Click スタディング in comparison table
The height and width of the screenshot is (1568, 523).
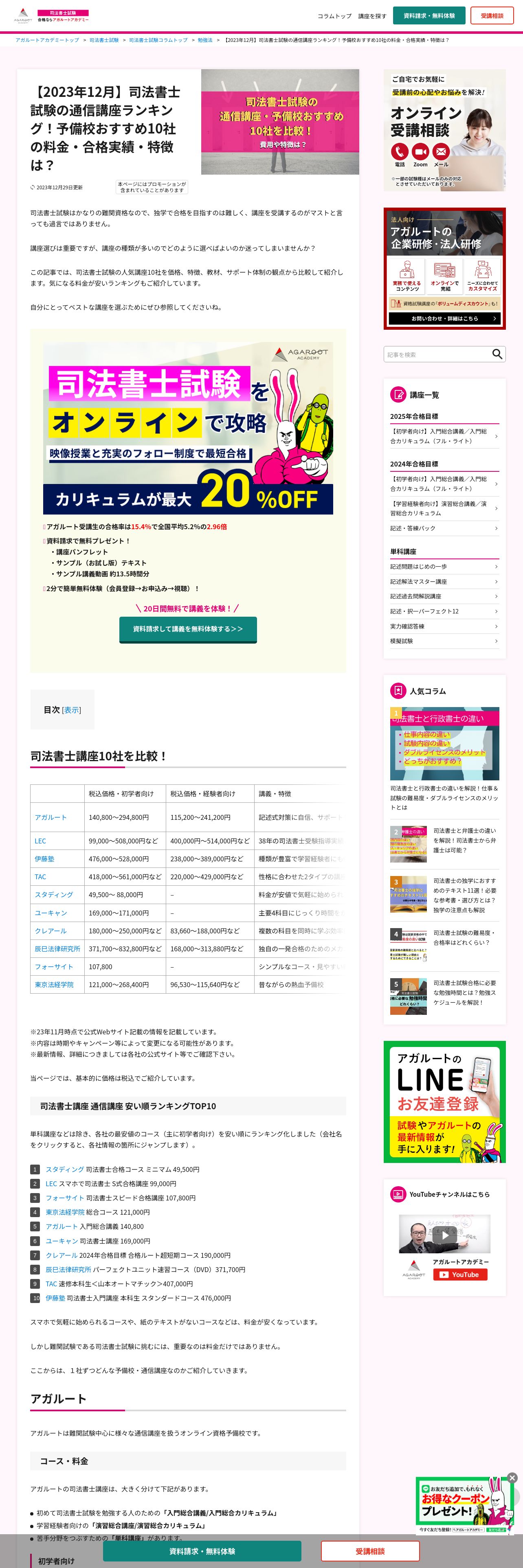54,895
